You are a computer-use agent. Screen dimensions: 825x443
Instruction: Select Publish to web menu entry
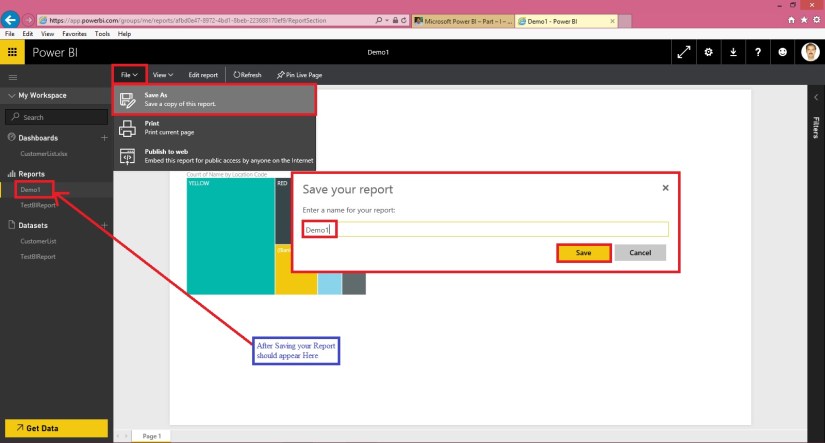point(215,156)
